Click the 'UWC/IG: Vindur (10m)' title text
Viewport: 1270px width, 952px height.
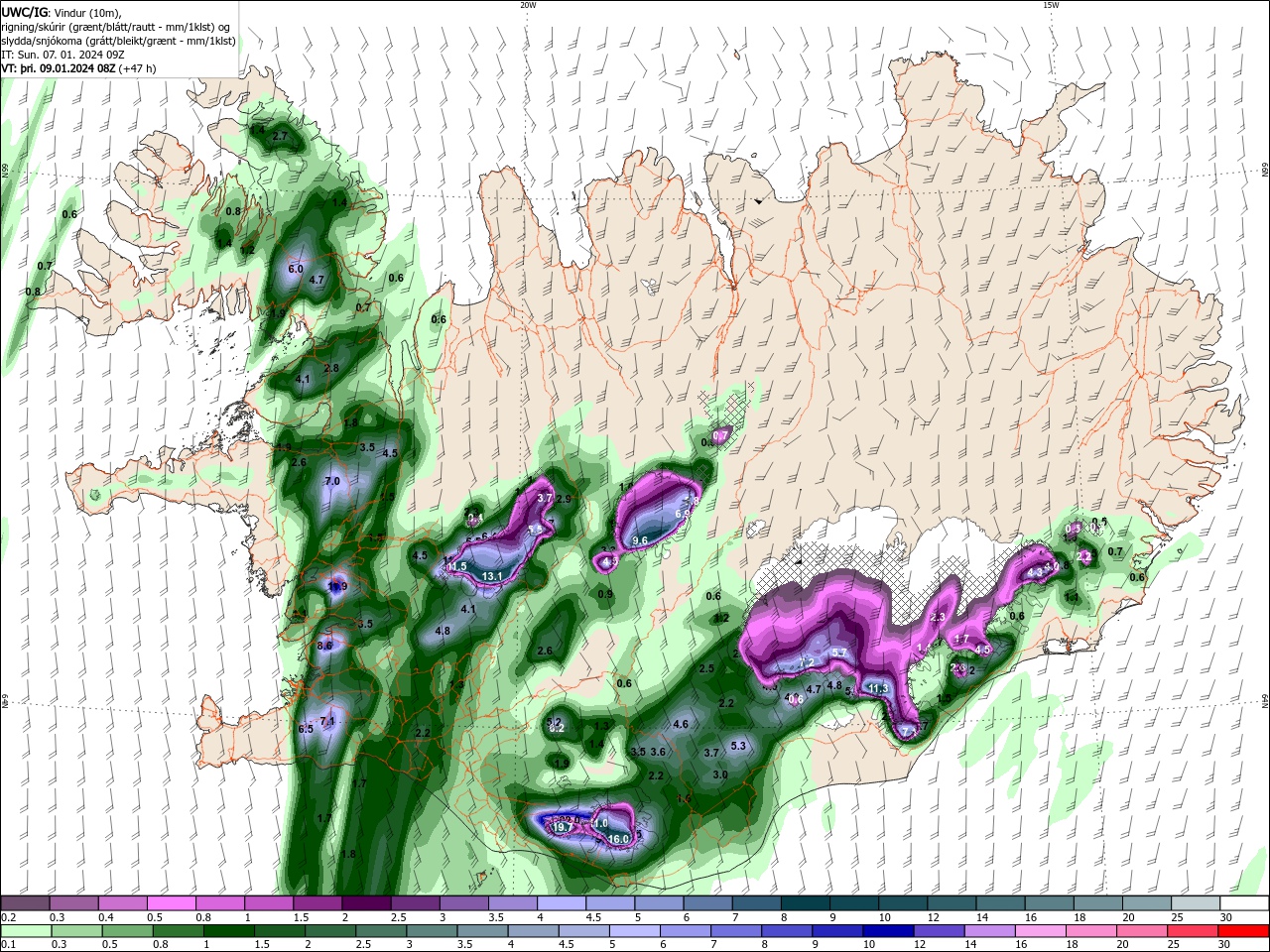pyautogui.click(x=61, y=12)
